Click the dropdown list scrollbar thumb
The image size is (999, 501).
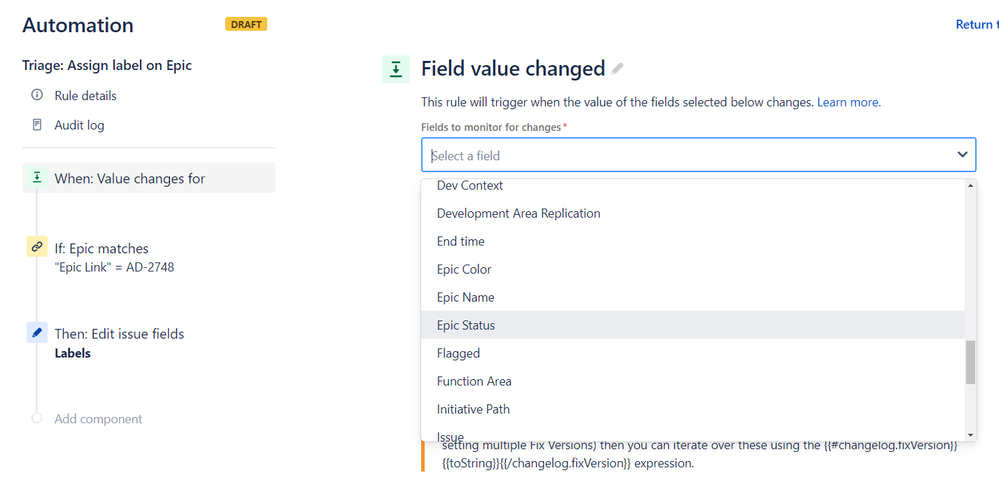point(970,362)
